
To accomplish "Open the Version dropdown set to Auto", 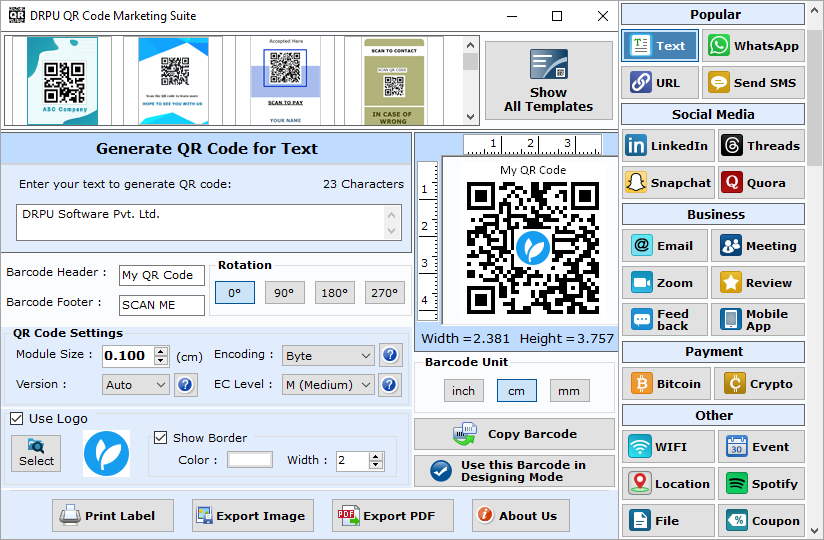I will (x=136, y=385).
